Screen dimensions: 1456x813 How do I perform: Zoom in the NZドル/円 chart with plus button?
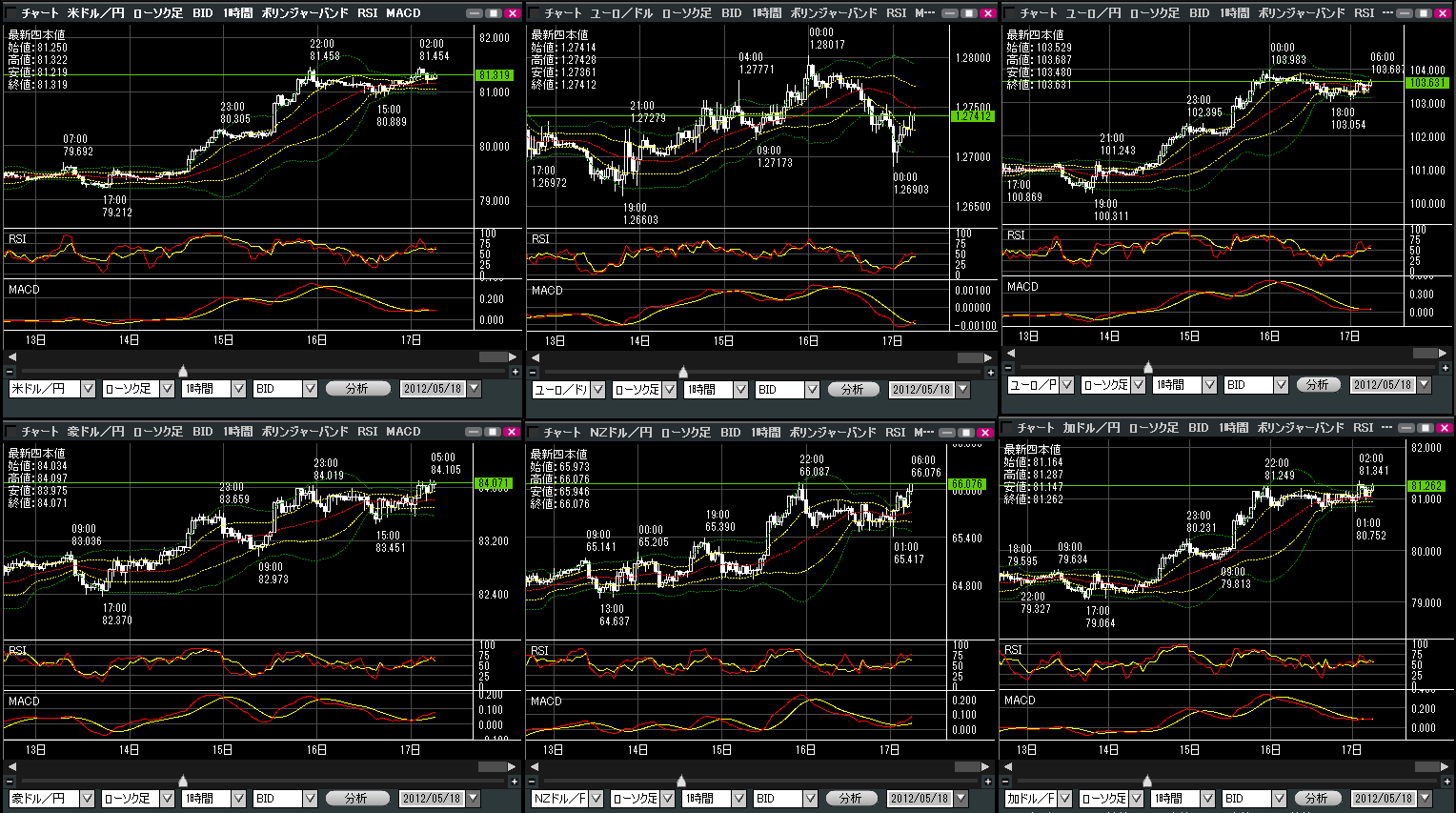tap(989, 782)
